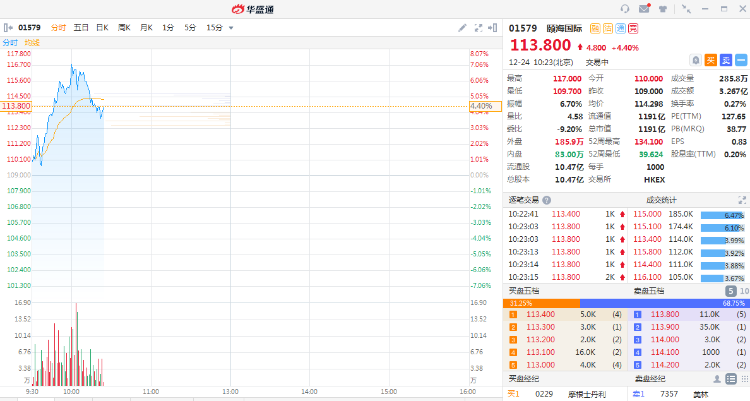Open the mail messages icon

pos(643,9)
